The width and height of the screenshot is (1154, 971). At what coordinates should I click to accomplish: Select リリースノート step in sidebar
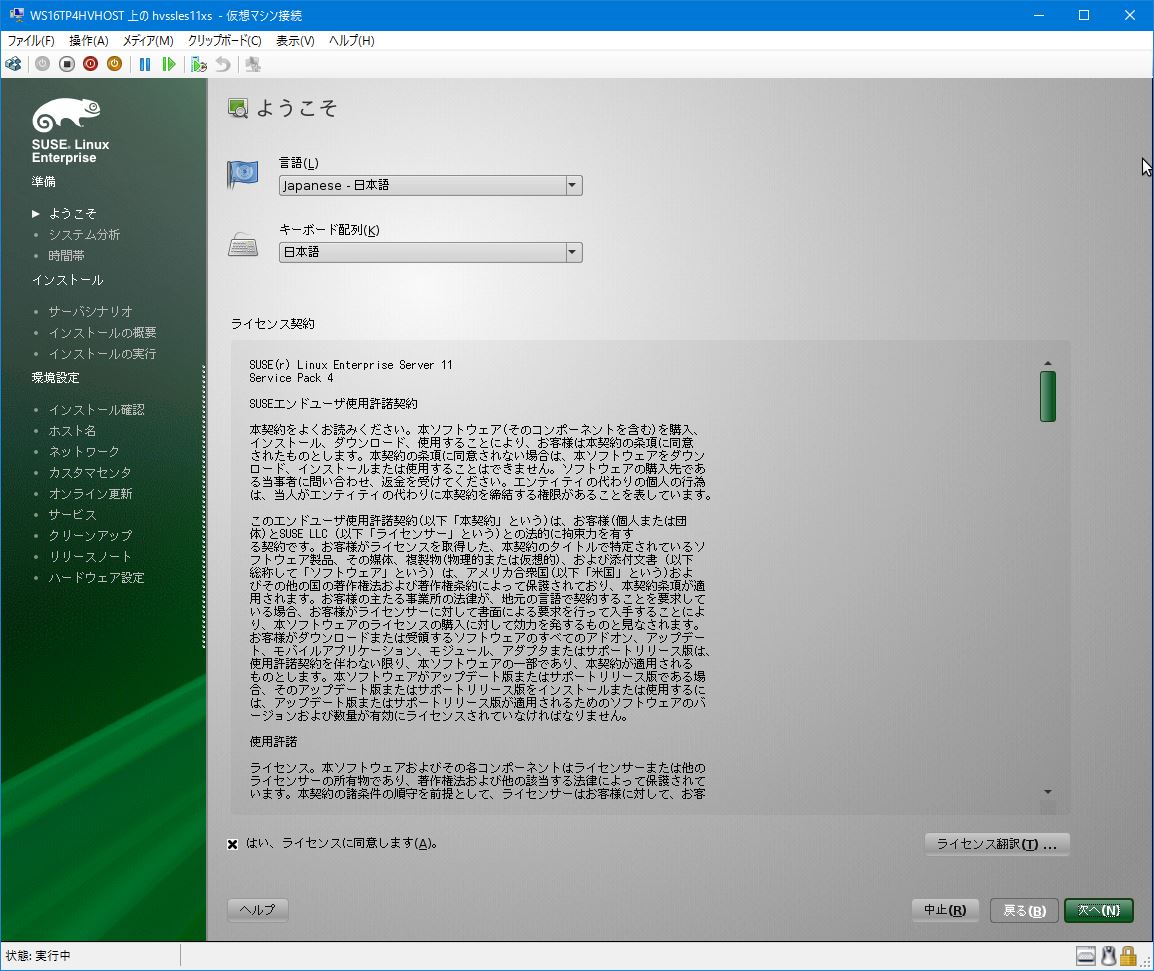[x=90, y=557]
